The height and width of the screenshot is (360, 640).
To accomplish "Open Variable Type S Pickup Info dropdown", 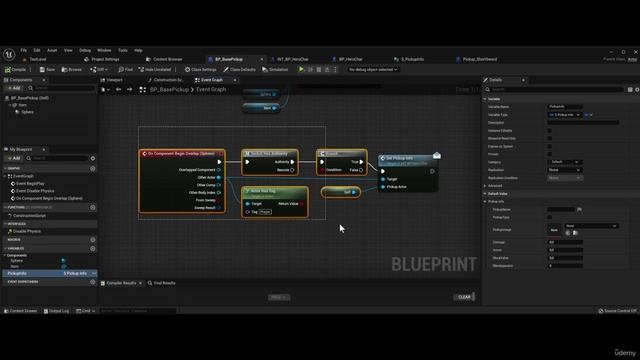I will click(x=564, y=115).
